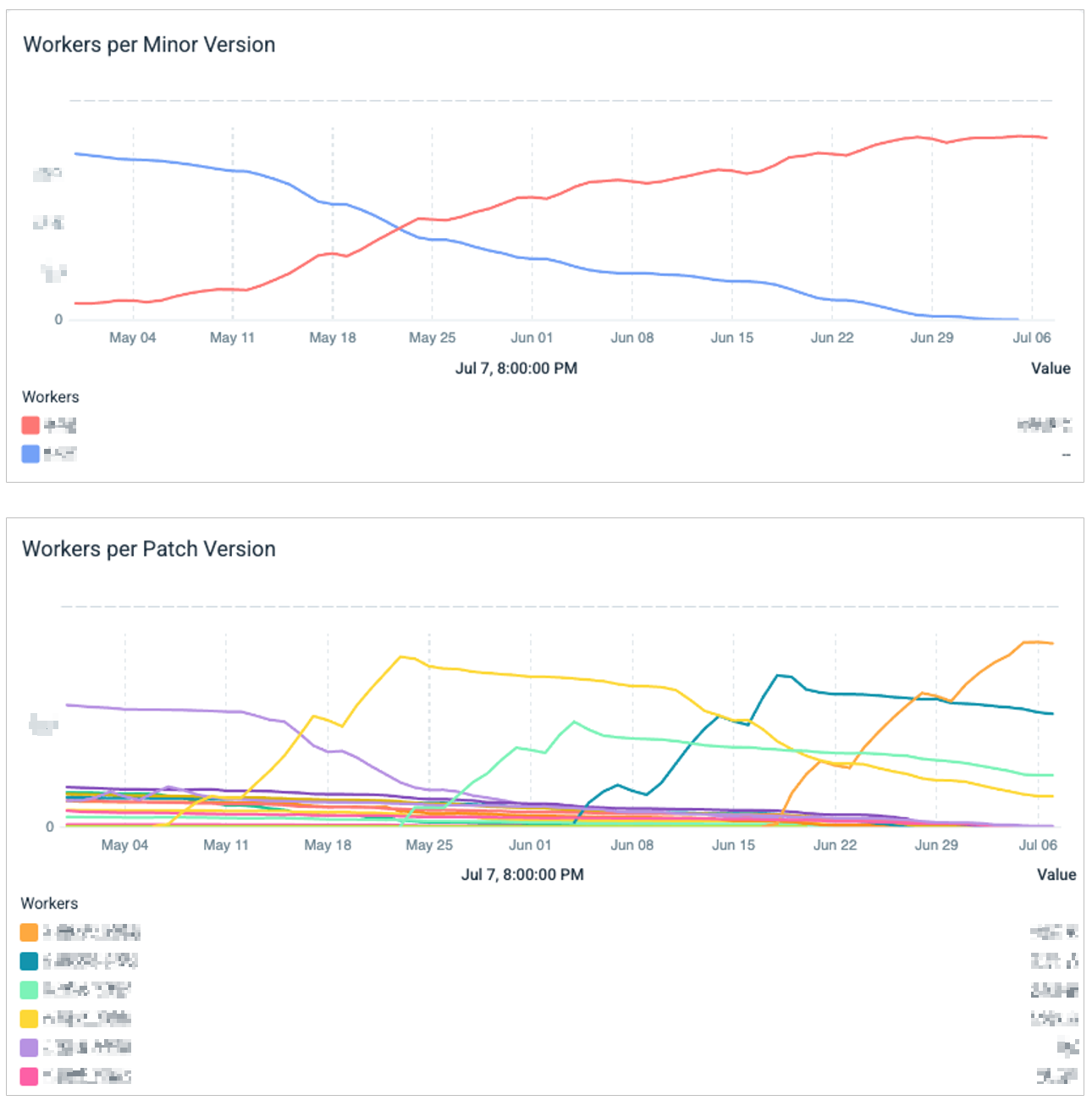Click the "Workers" legend header under Patch Version chart
Screen dimensions: 1092x1106
click(49, 904)
